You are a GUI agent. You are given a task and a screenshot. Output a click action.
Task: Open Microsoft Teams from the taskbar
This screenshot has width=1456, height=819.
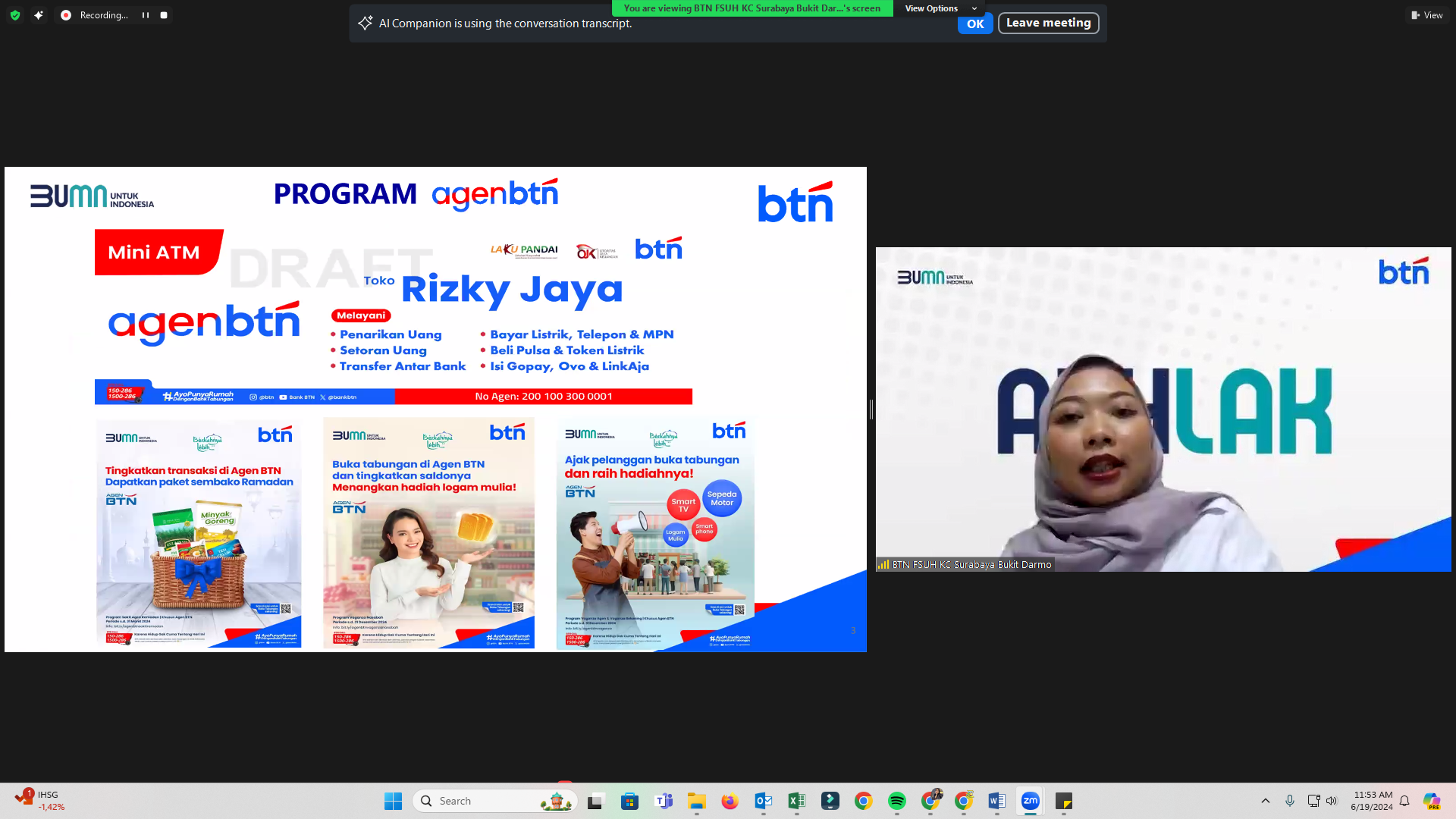click(x=664, y=801)
